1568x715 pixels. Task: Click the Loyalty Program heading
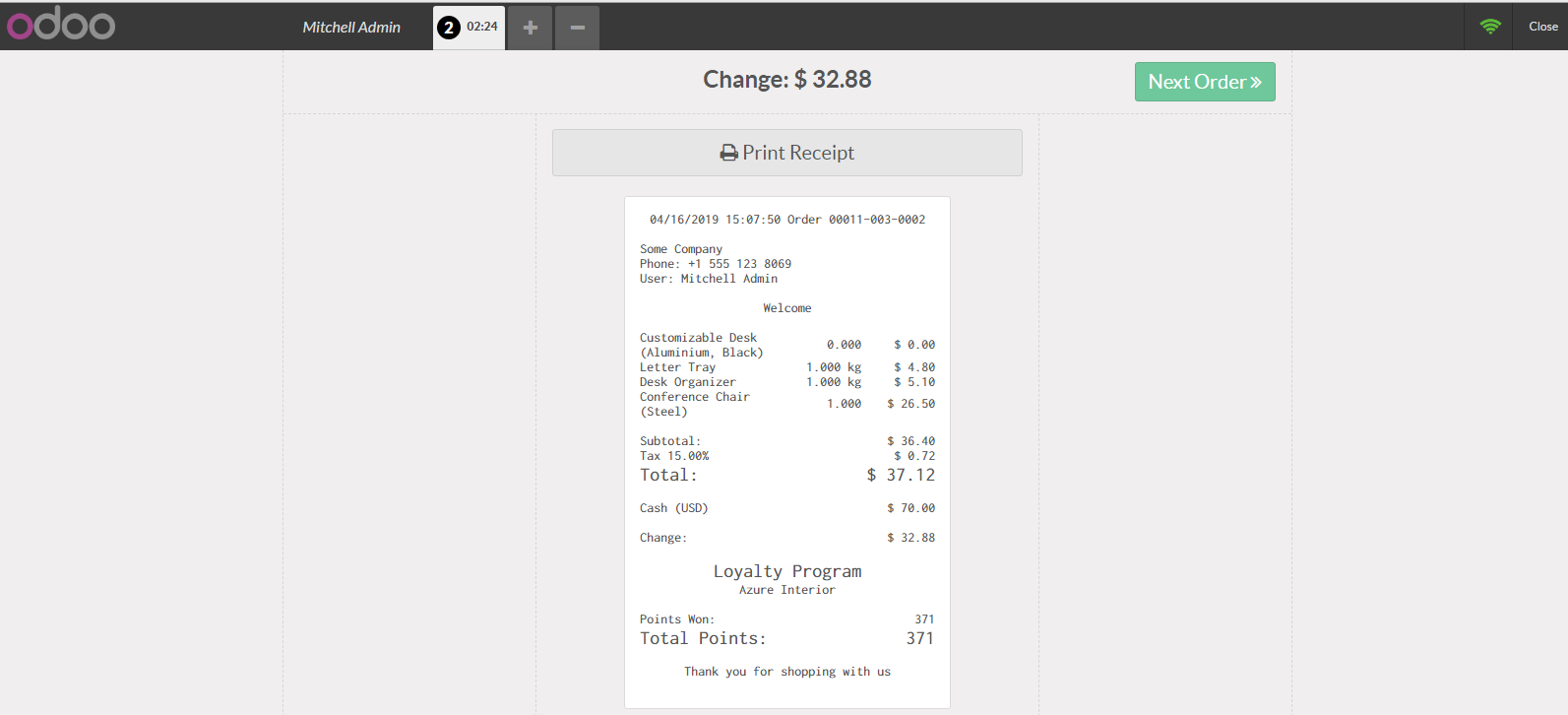click(x=787, y=571)
